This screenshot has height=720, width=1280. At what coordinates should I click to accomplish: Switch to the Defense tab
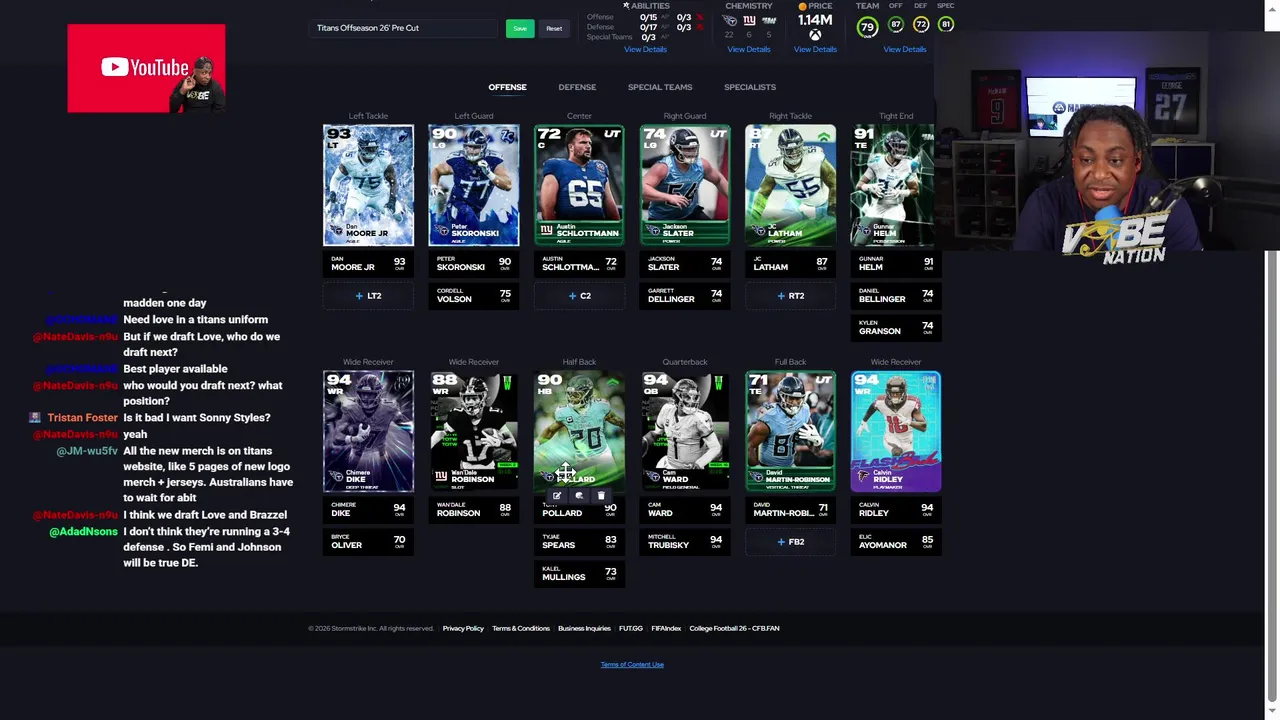[577, 87]
